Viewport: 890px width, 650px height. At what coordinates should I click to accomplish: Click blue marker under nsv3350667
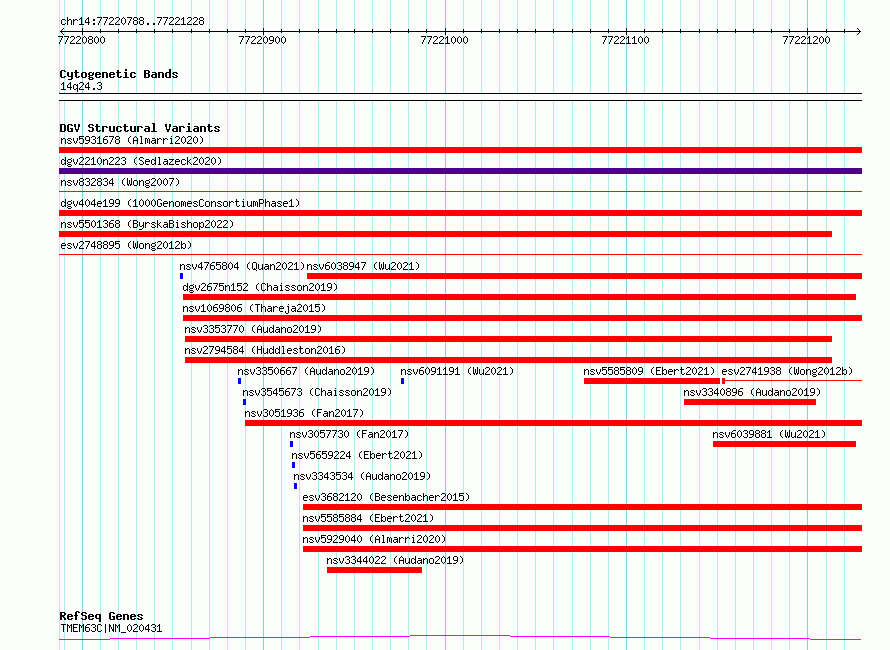pos(240,381)
